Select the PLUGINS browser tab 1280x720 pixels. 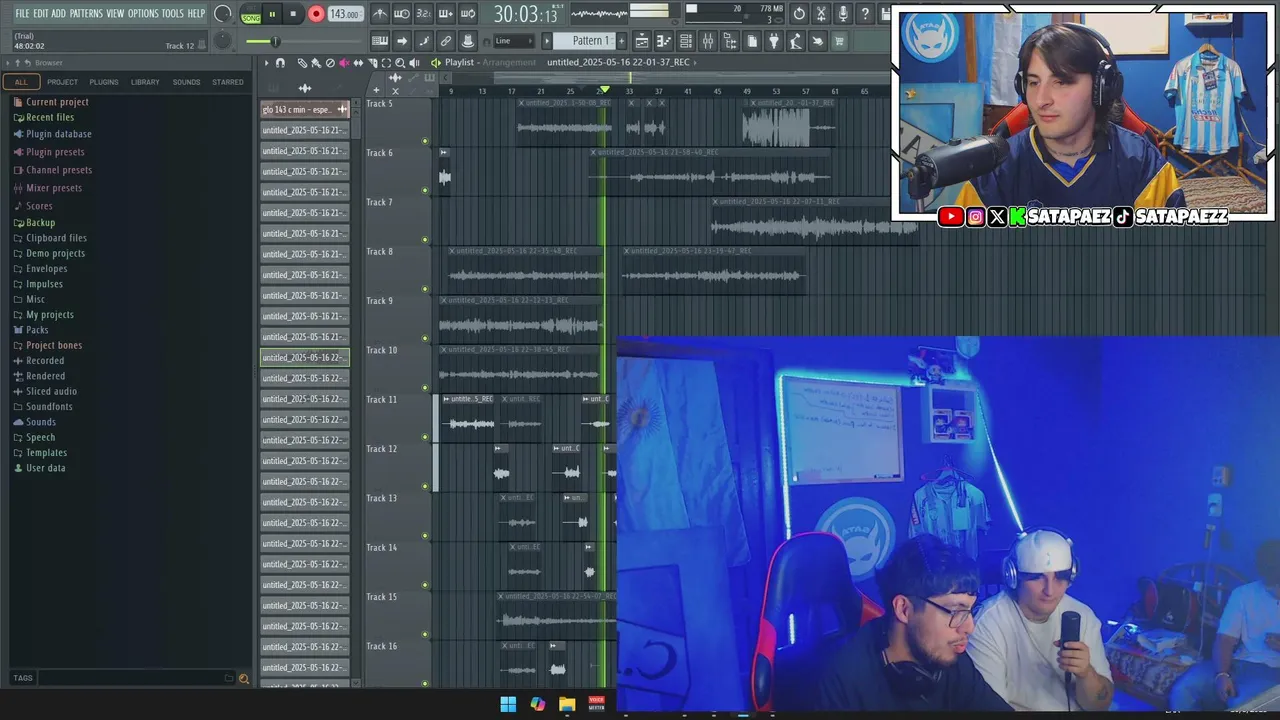coord(104,82)
